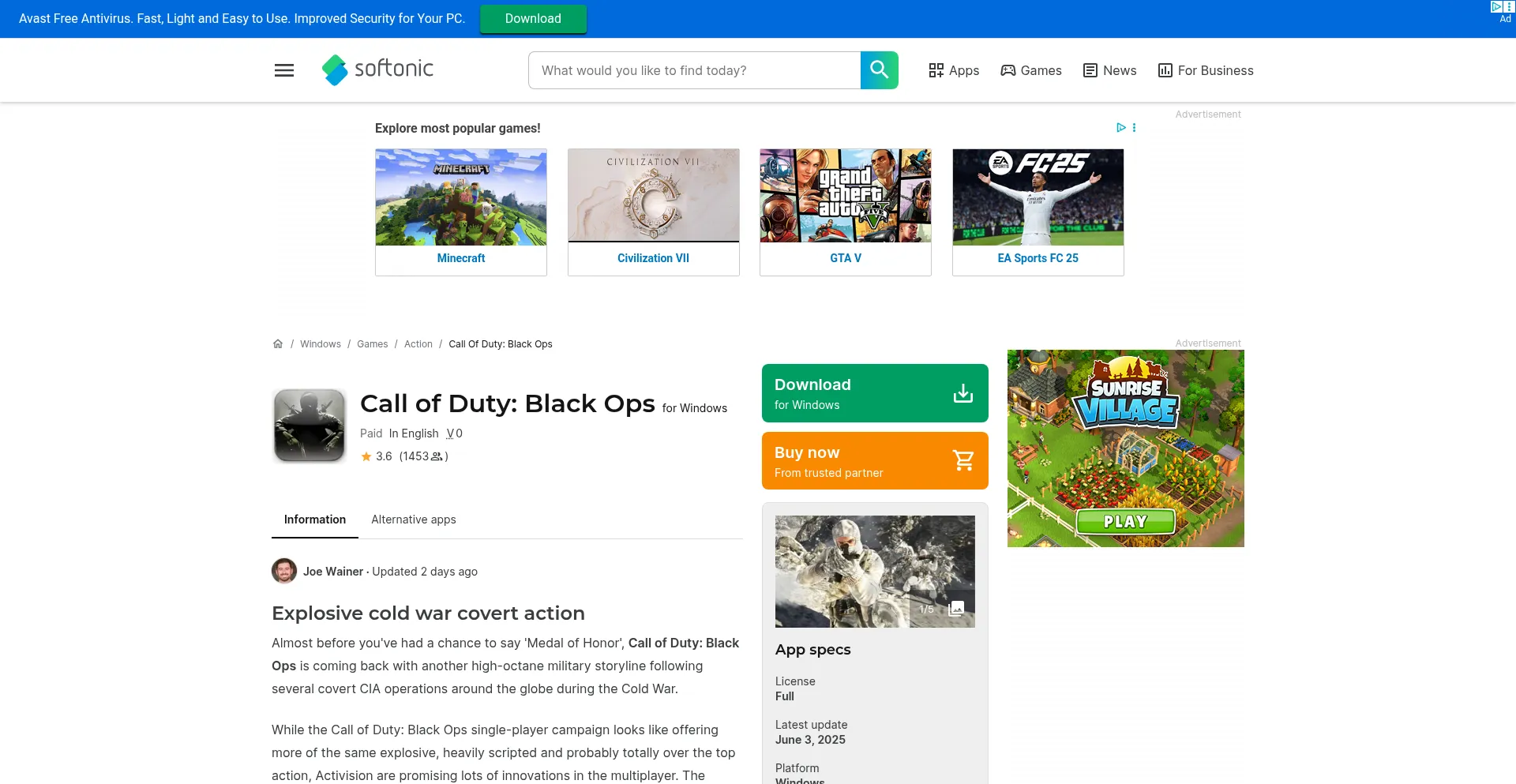Image resolution: width=1516 pixels, height=784 pixels.
Task: Click the Call of Duty app icon
Action: click(310, 425)
